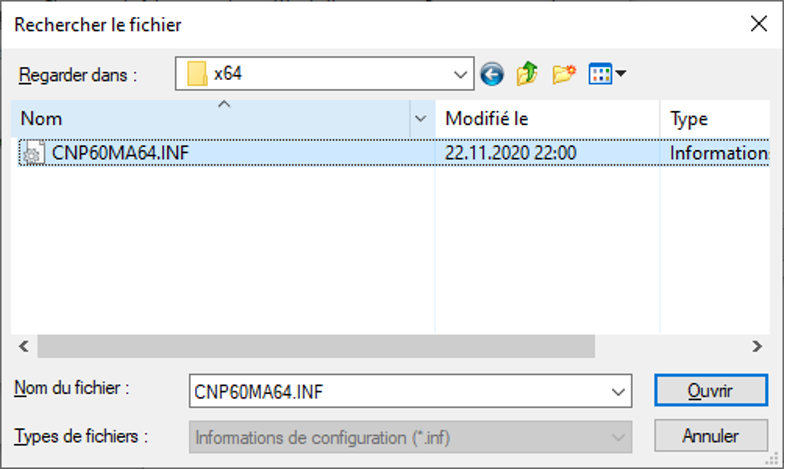Expand the 'Regarder dans' dropdown
The width and height of the screenshot is (785, 470).
tap(461, 74)
